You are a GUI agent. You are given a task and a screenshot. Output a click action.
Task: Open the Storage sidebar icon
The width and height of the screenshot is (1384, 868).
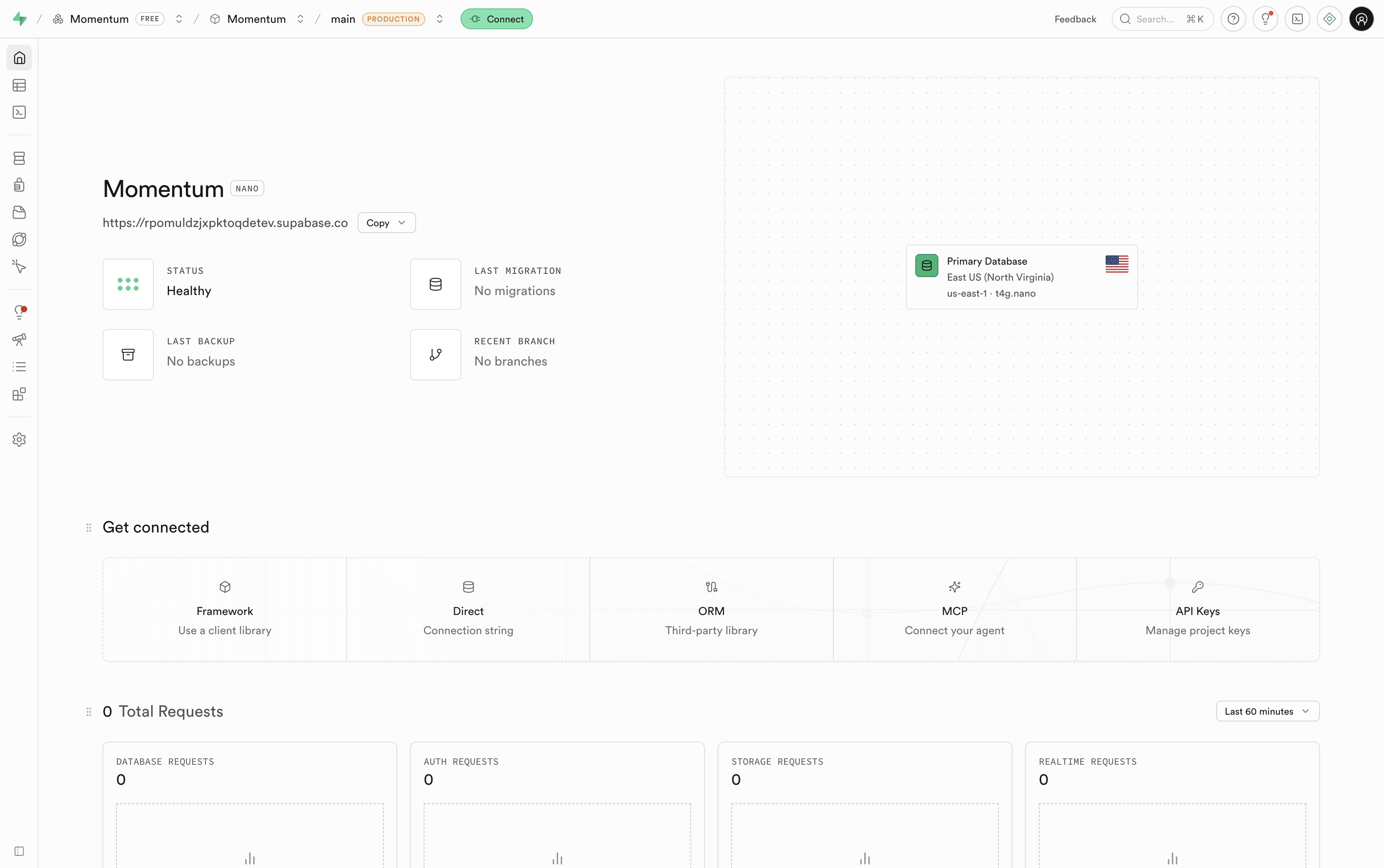coord(20,213)
